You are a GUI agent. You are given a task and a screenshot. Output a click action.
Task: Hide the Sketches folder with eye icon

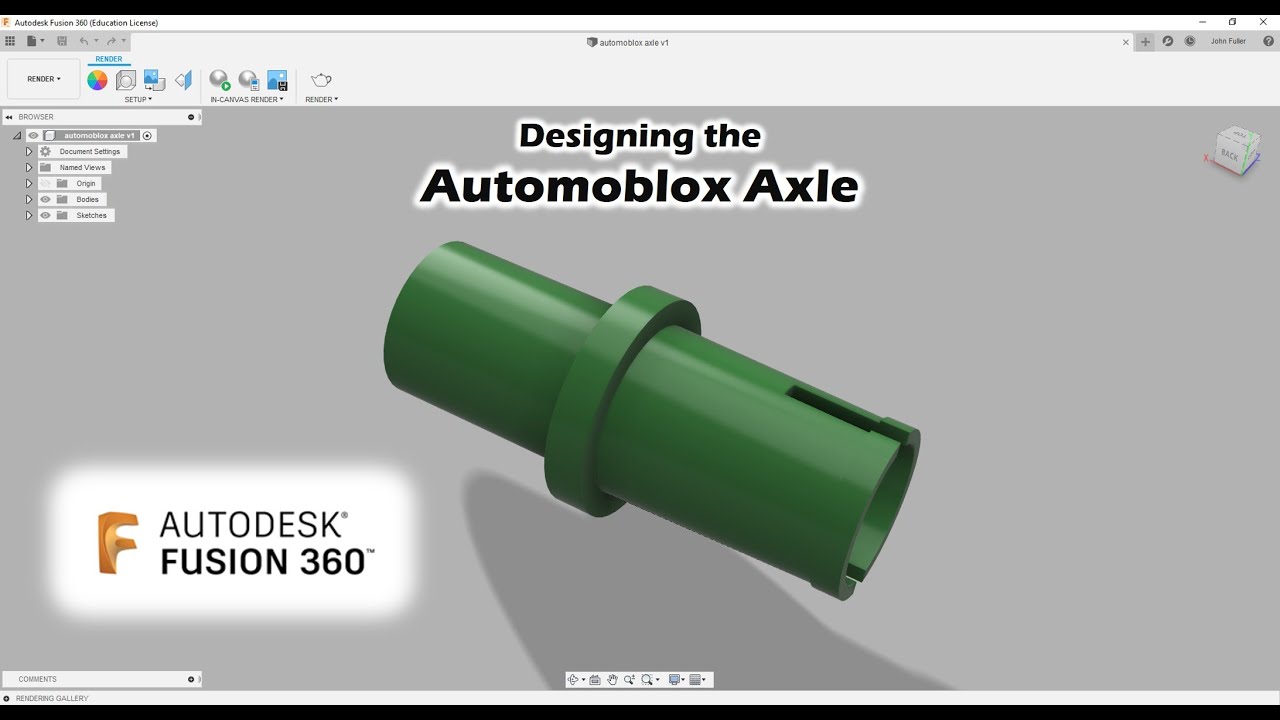[x=45, y=216]
